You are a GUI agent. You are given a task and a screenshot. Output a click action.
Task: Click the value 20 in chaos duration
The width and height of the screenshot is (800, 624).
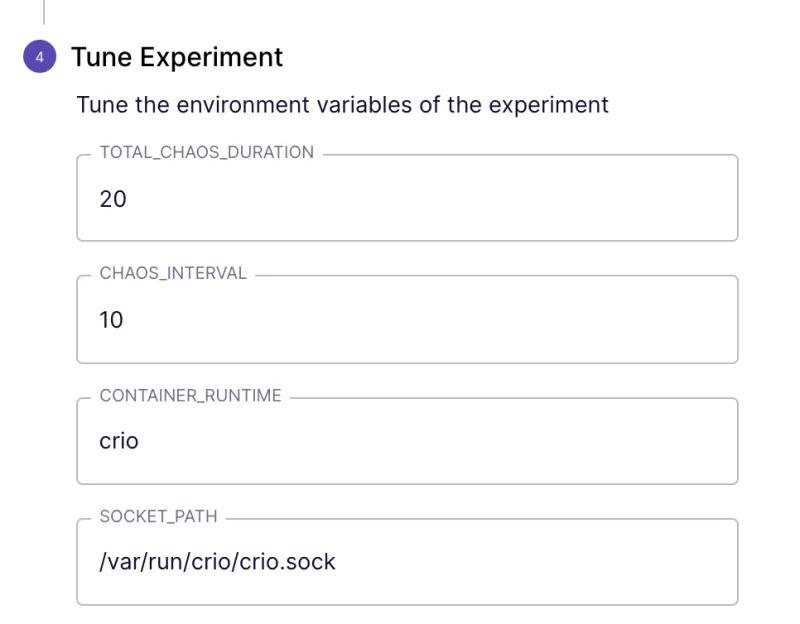(x=113, y=199)
